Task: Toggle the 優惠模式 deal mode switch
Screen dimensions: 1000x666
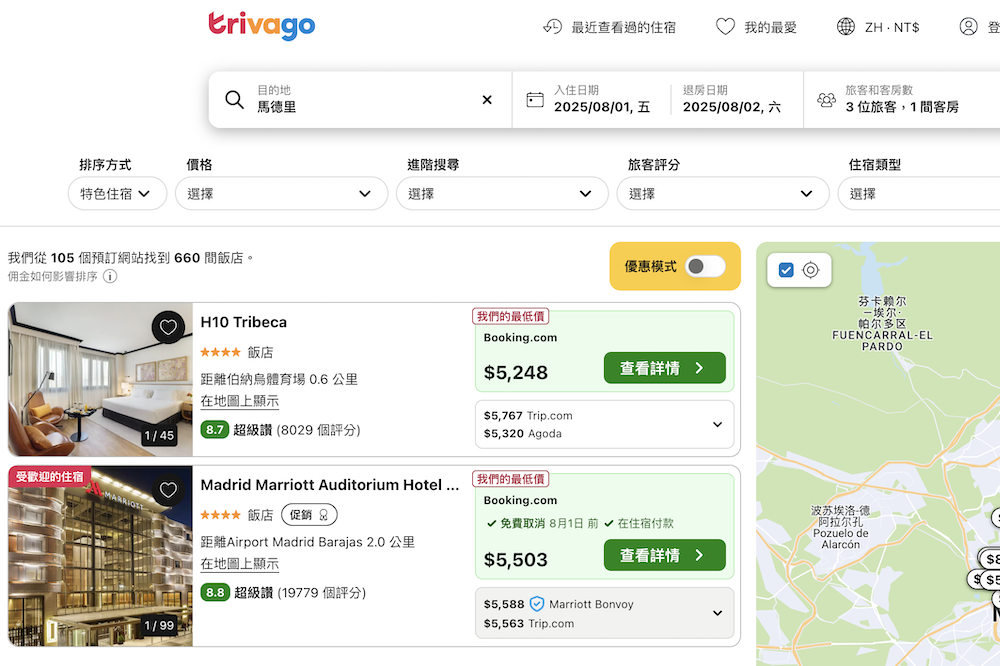Action: tap(705, 266)
